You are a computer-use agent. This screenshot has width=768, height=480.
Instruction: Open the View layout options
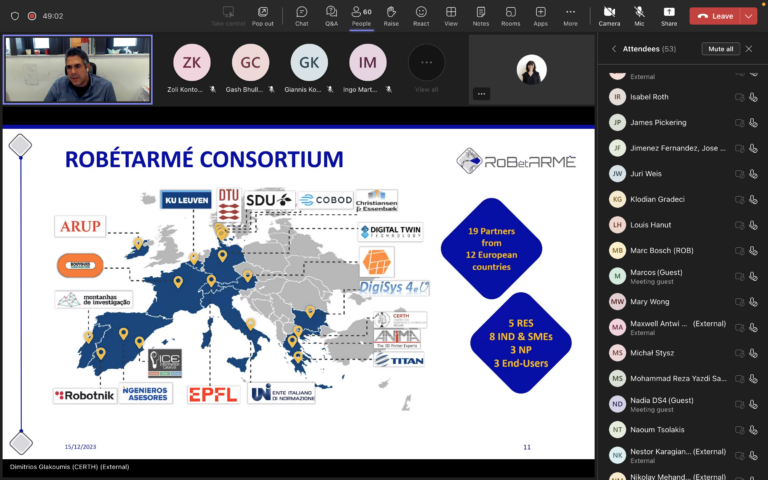451,16
